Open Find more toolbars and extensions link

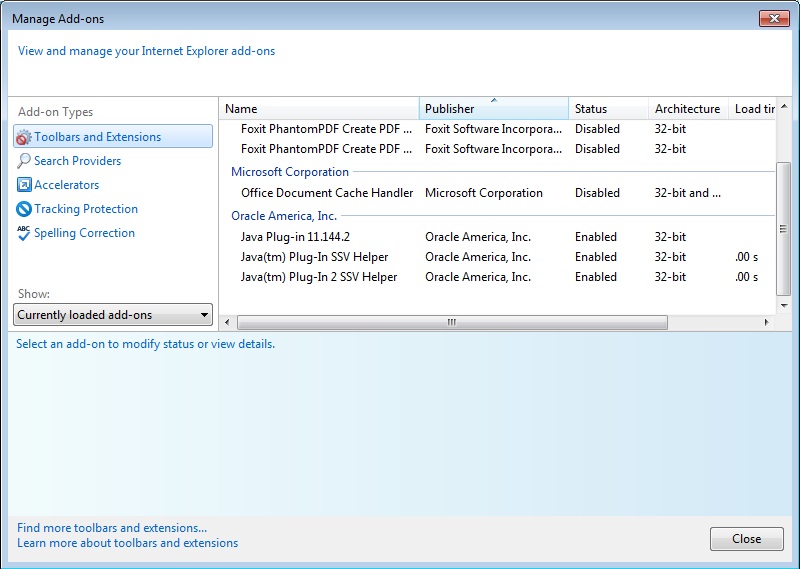pyautogui.click(x=112, y=528)
